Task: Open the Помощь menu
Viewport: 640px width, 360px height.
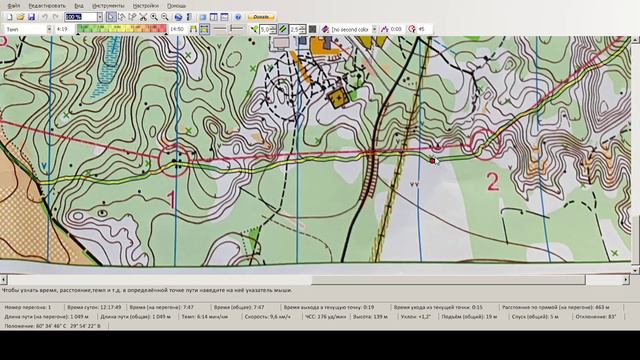Action: point(177,6)
